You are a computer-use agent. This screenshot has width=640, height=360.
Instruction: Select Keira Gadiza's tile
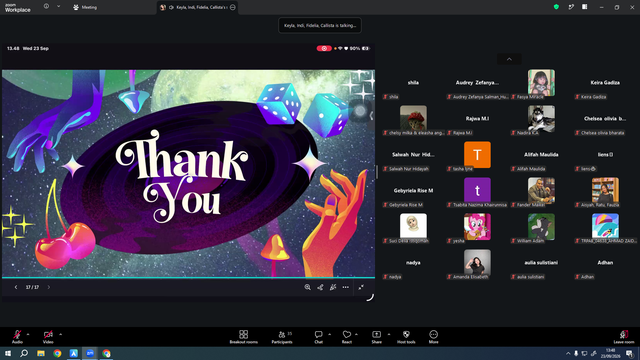click(x=605, y=83)
